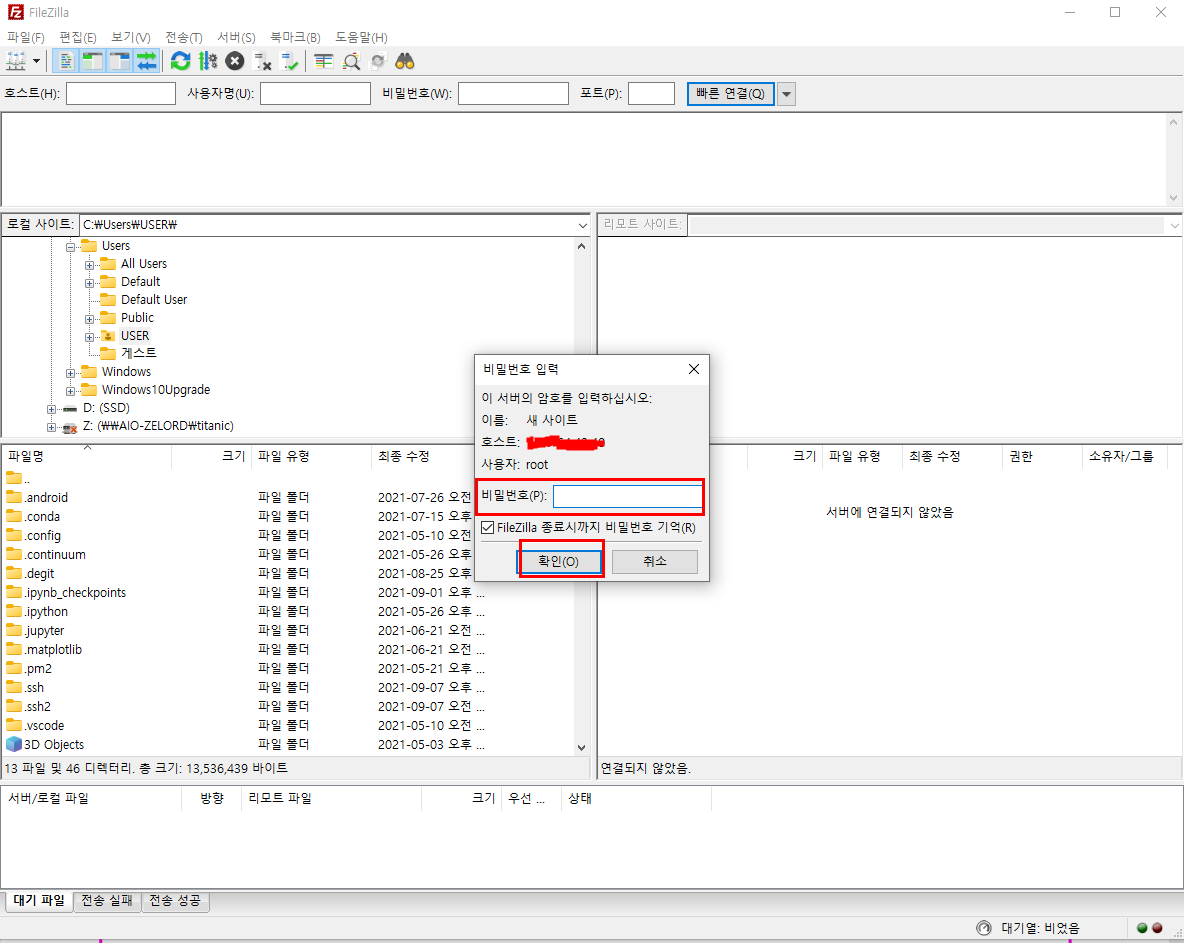
Task: Toggle transfer queue display icon
Action: [146, 61]
